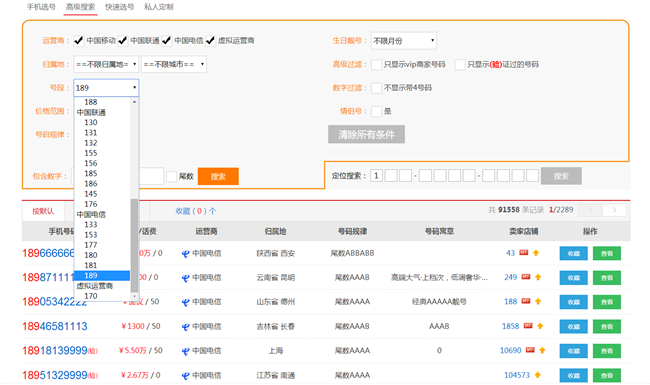Choose 133 from 号段 list

tap(91, 225)
